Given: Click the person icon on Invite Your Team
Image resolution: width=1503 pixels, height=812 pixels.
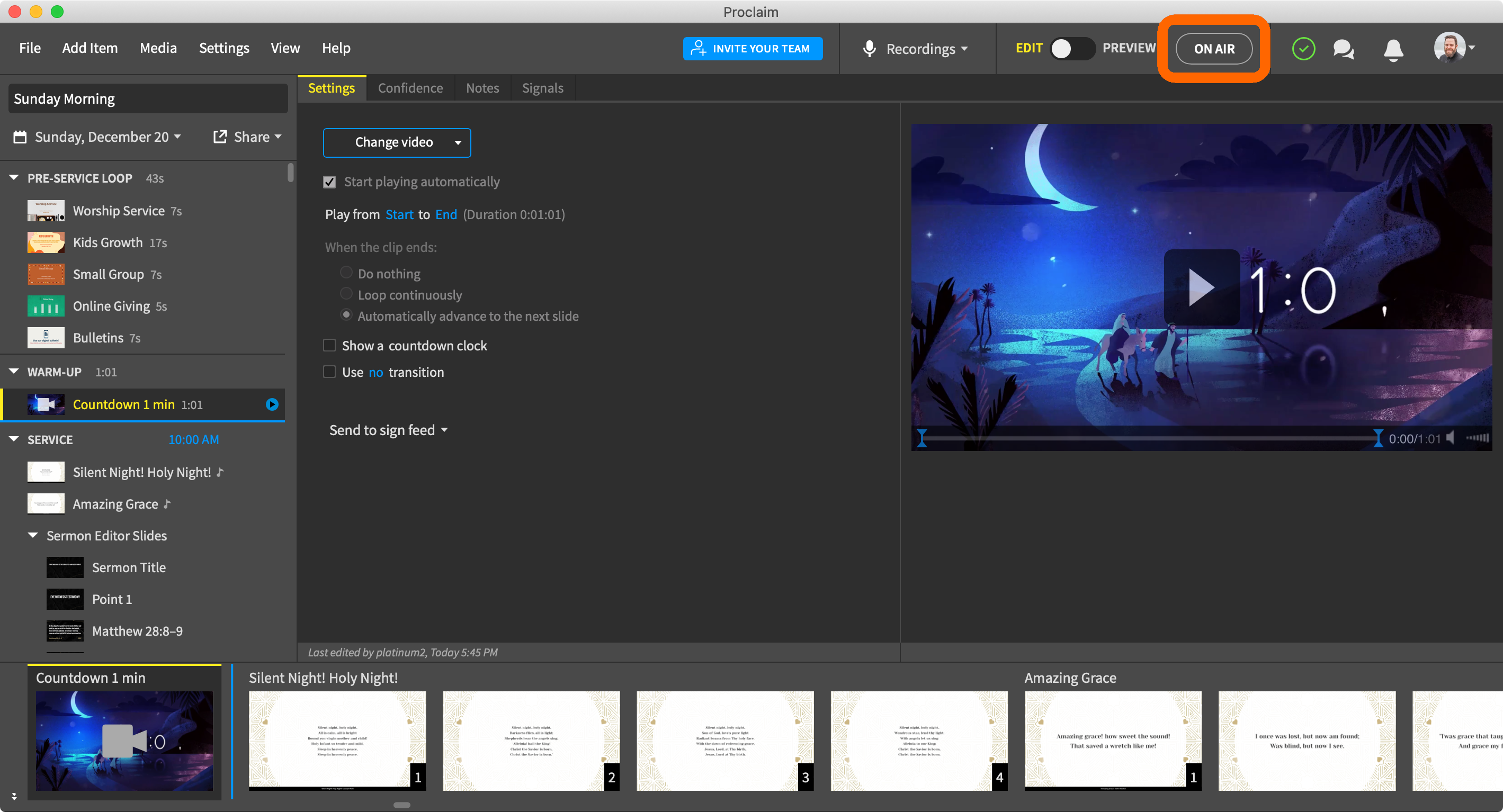Looking at the screenshot, I should coord(698,48).
